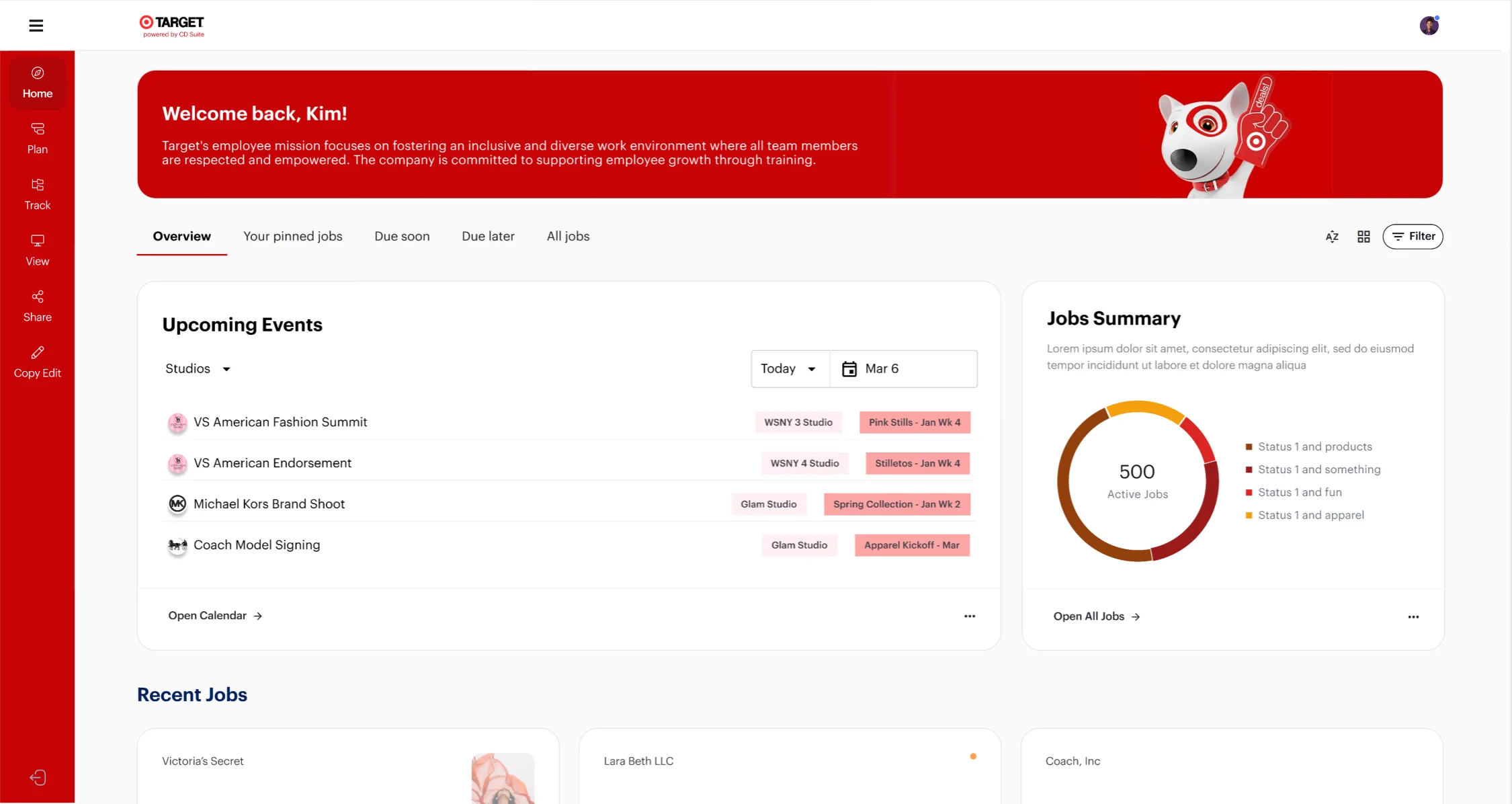Image resolution: width=1512 pixels, height=804 pixels.
Task: Select the Overview tab
Action: coord(181,237)
